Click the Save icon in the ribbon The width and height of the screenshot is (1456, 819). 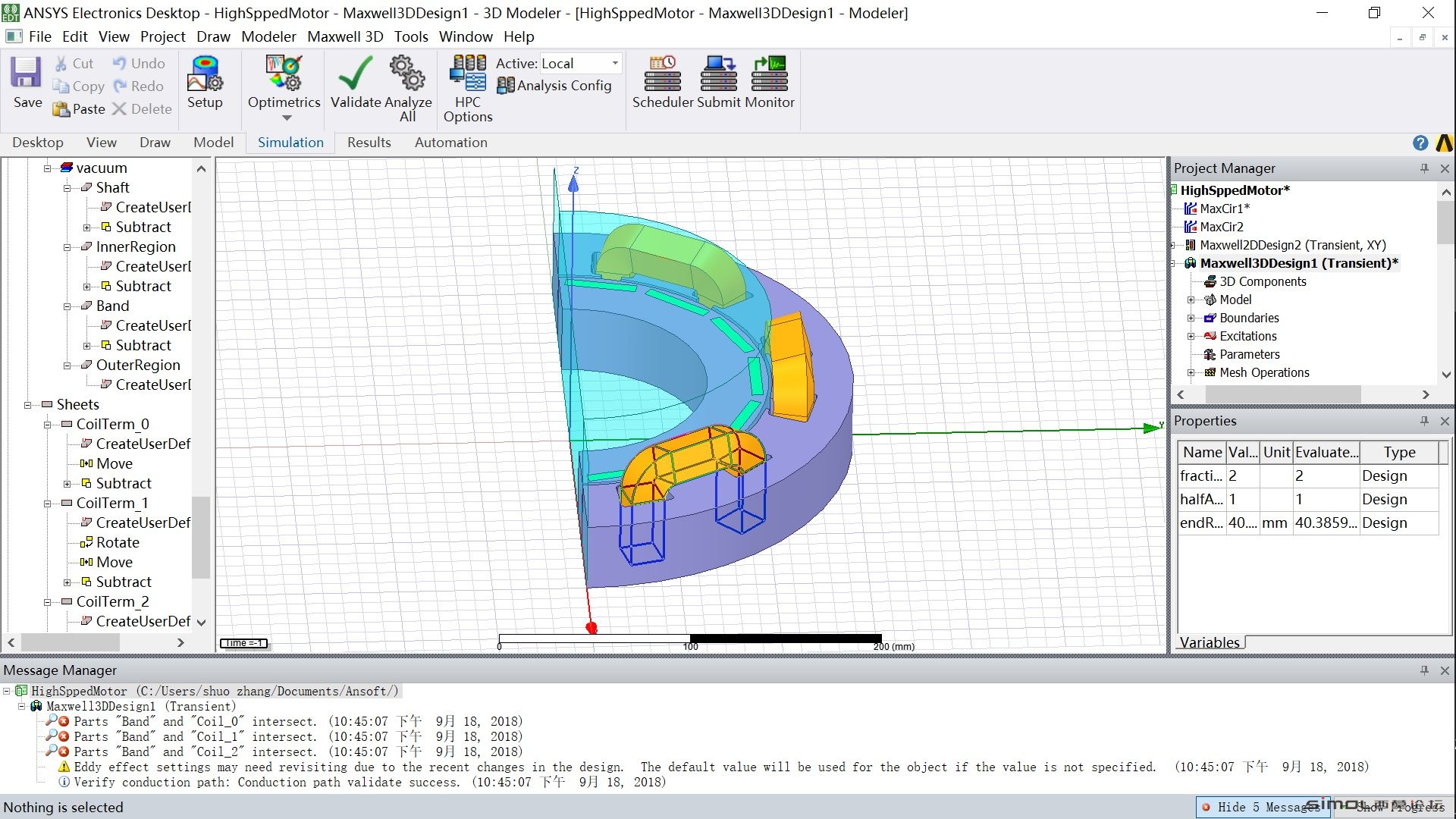pyautogui.click(x=26, y=73)
